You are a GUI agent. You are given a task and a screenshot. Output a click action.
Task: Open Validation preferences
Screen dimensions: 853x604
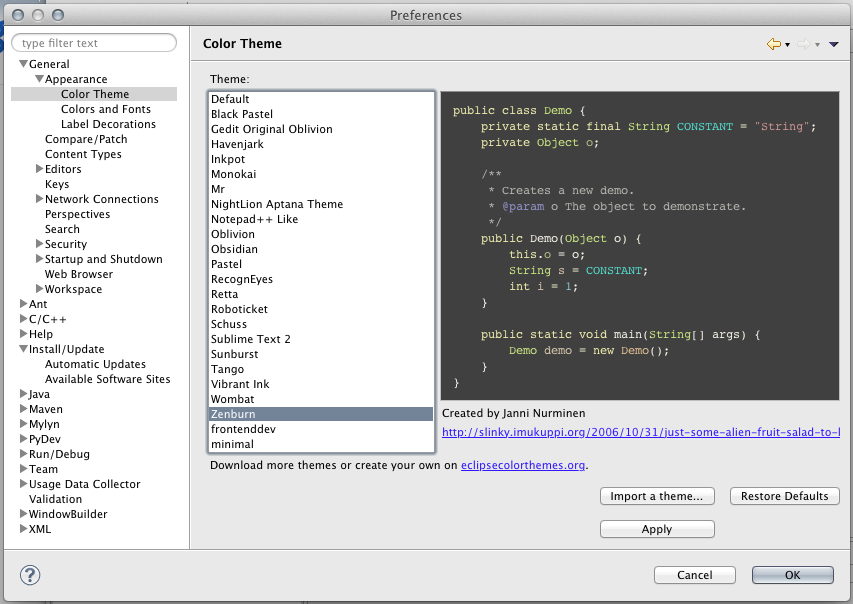55,499
